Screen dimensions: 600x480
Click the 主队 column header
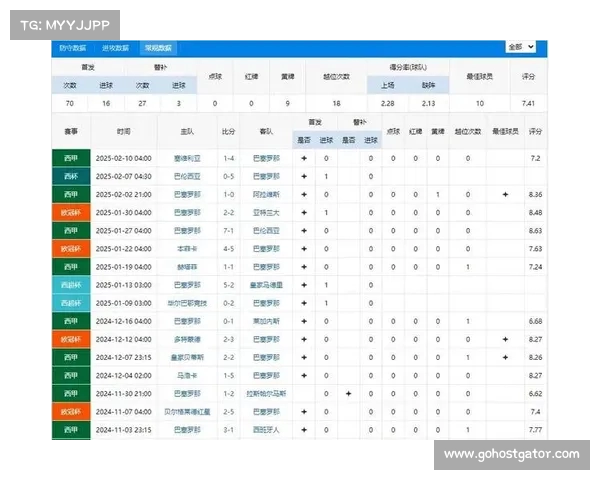click(x=187, y=131)
